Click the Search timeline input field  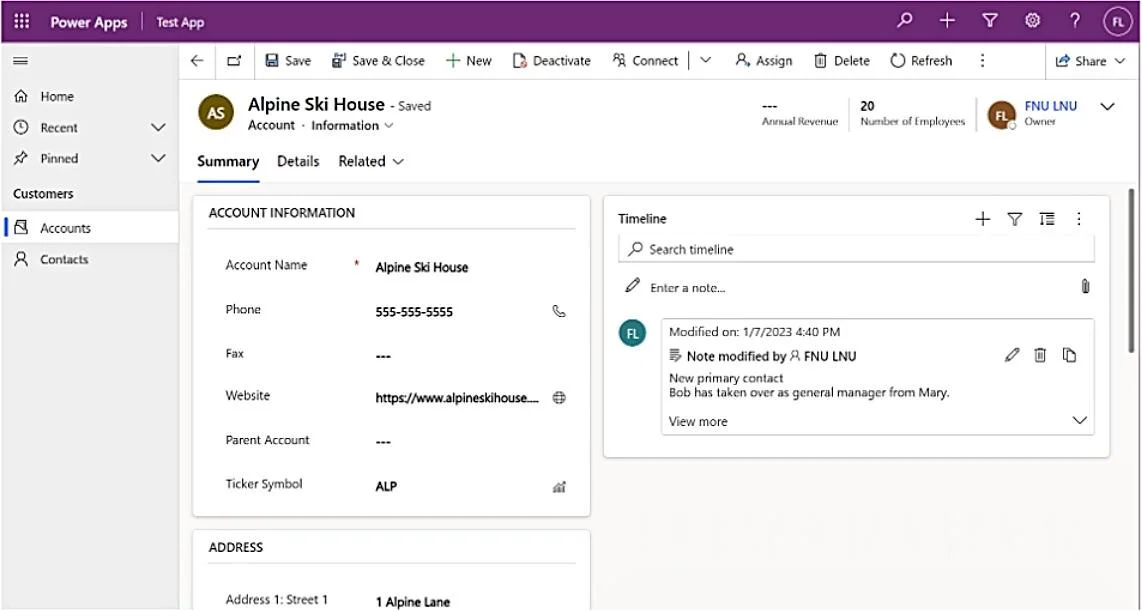coord(856,249)
